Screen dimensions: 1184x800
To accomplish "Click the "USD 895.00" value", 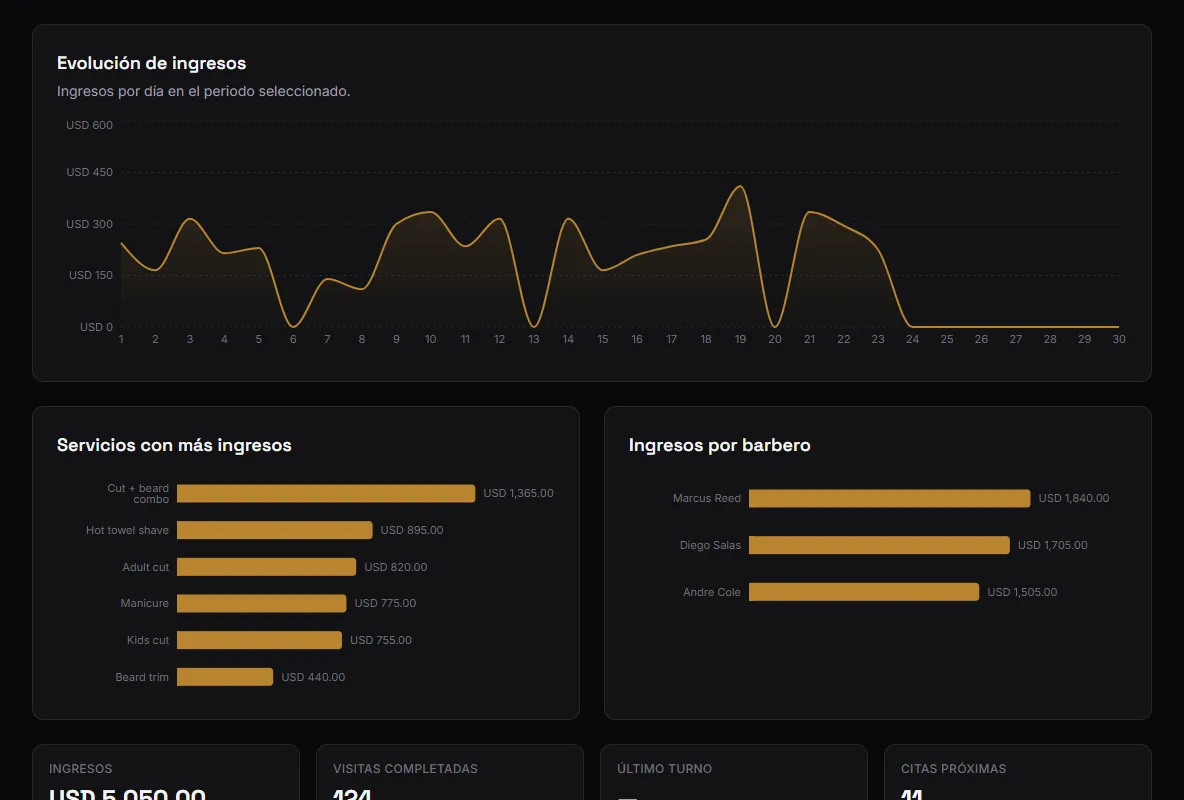I will [412, 530].
